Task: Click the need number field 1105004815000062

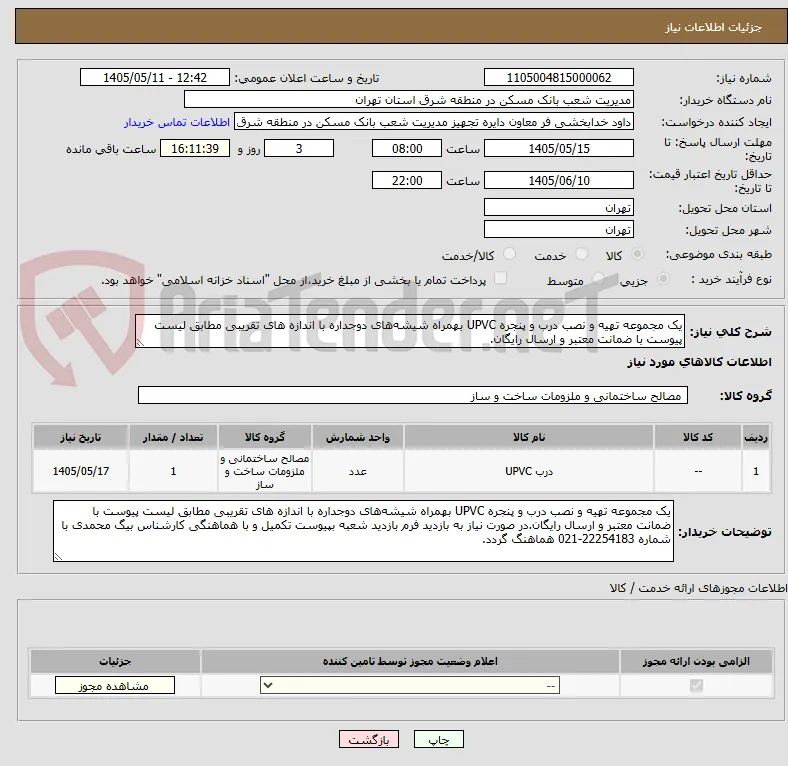Action: (559, 78)
